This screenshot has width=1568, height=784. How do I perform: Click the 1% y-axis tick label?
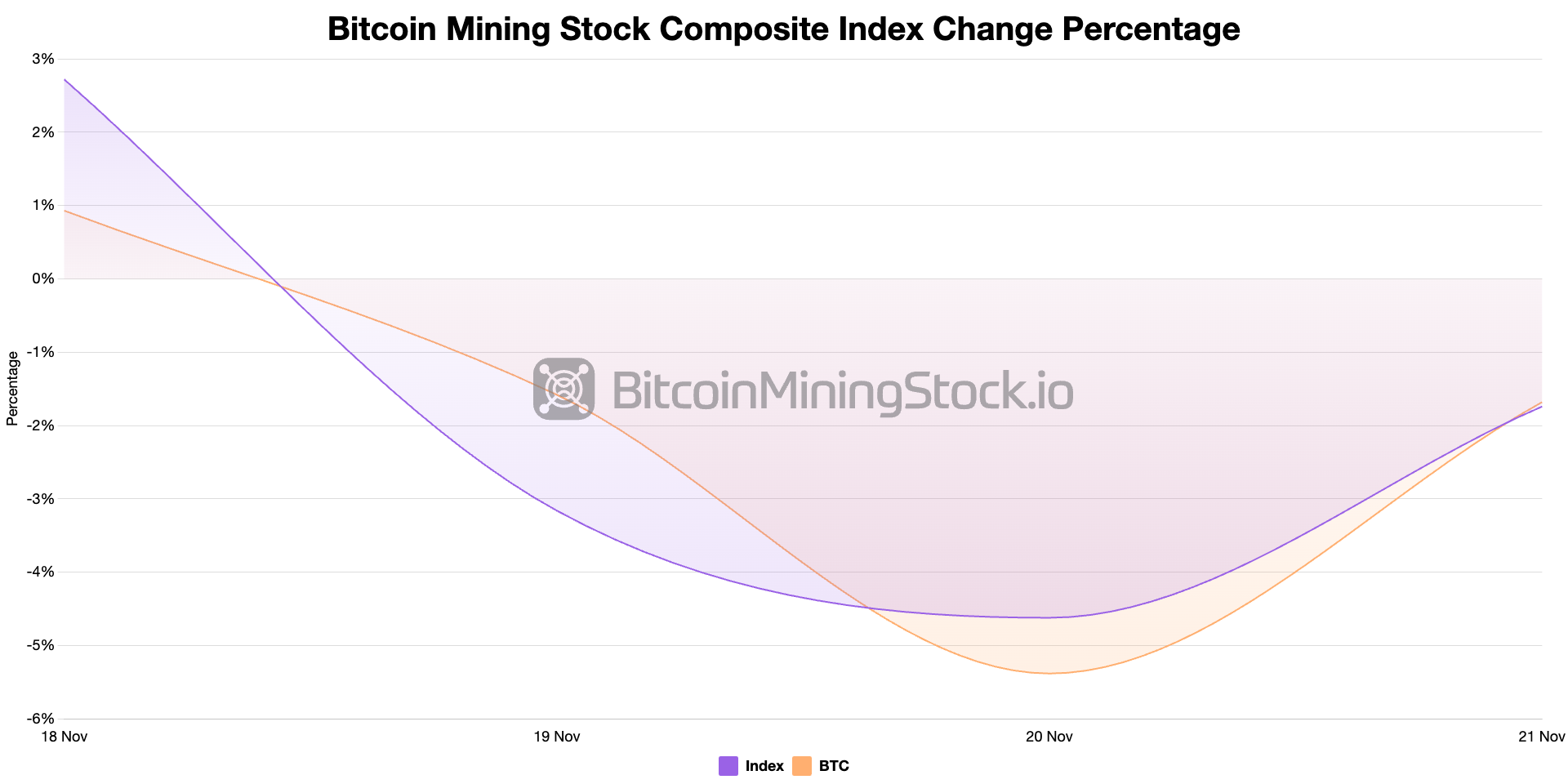43,205
